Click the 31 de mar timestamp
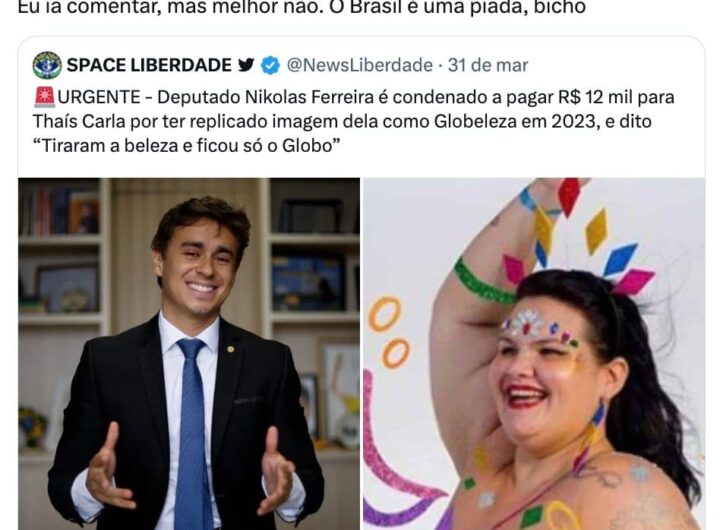The image size is (720, 530). click(x=488, y=65)
